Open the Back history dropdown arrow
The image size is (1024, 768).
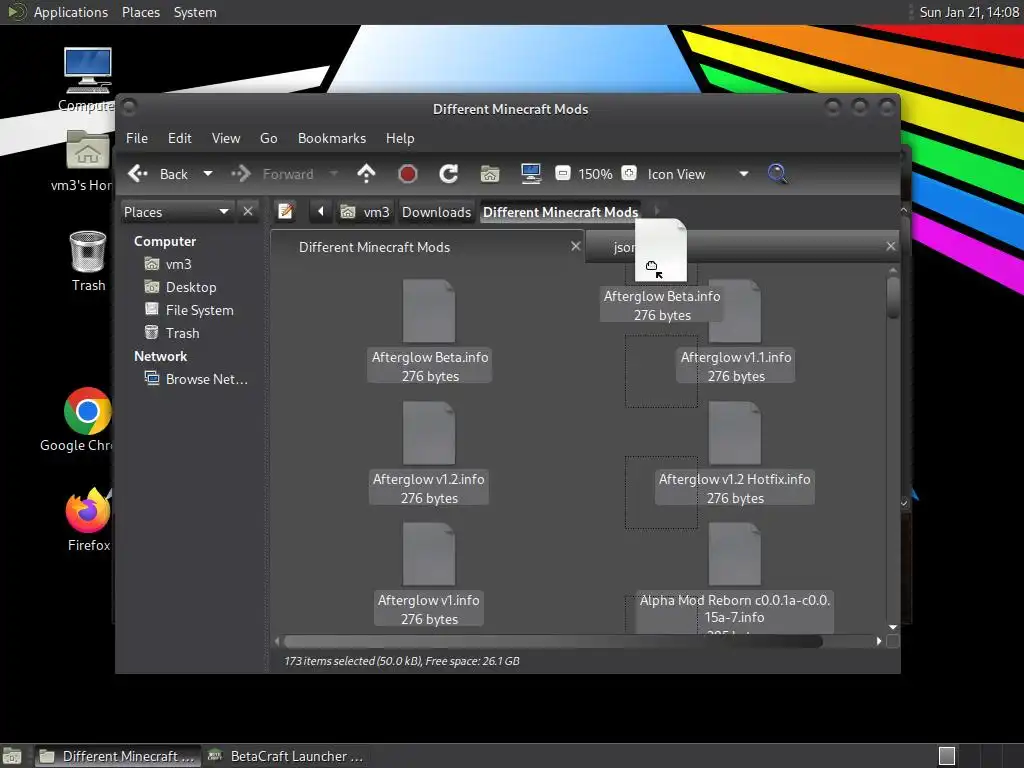tap(208, 174)
